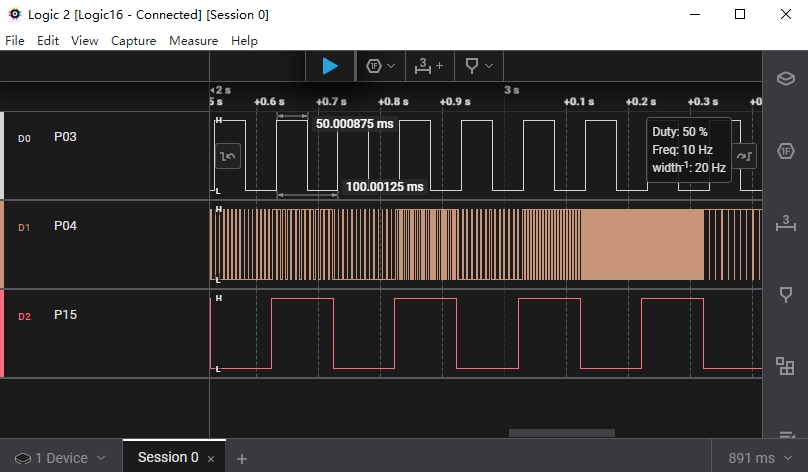Click the 50.000875 ms width measurement
The height and width of the screenshot is (472, 808).
coord(355,124)
